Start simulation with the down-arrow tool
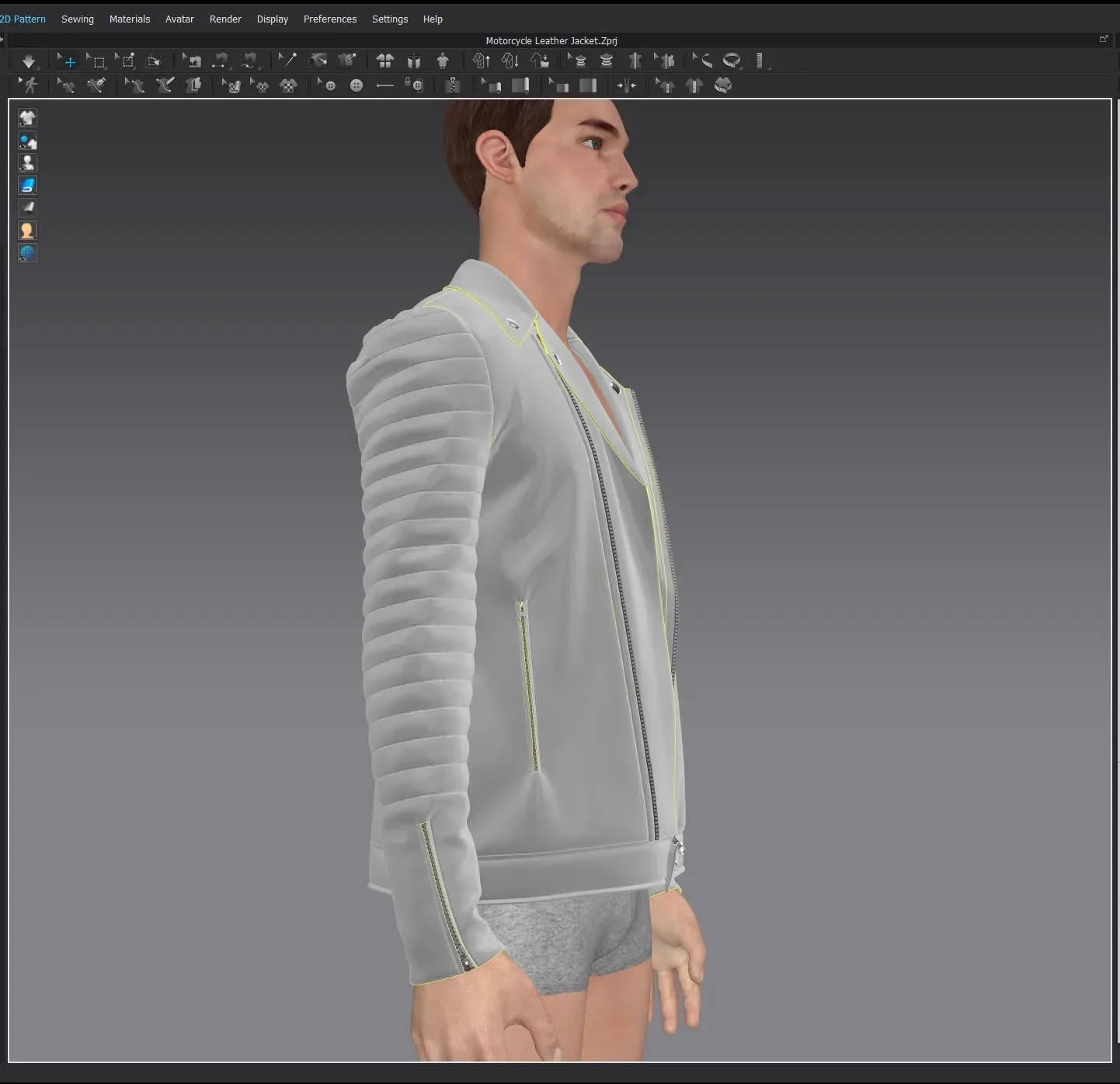The width and height of the screenshot is (1120, 1084). (x=29, y=61)
